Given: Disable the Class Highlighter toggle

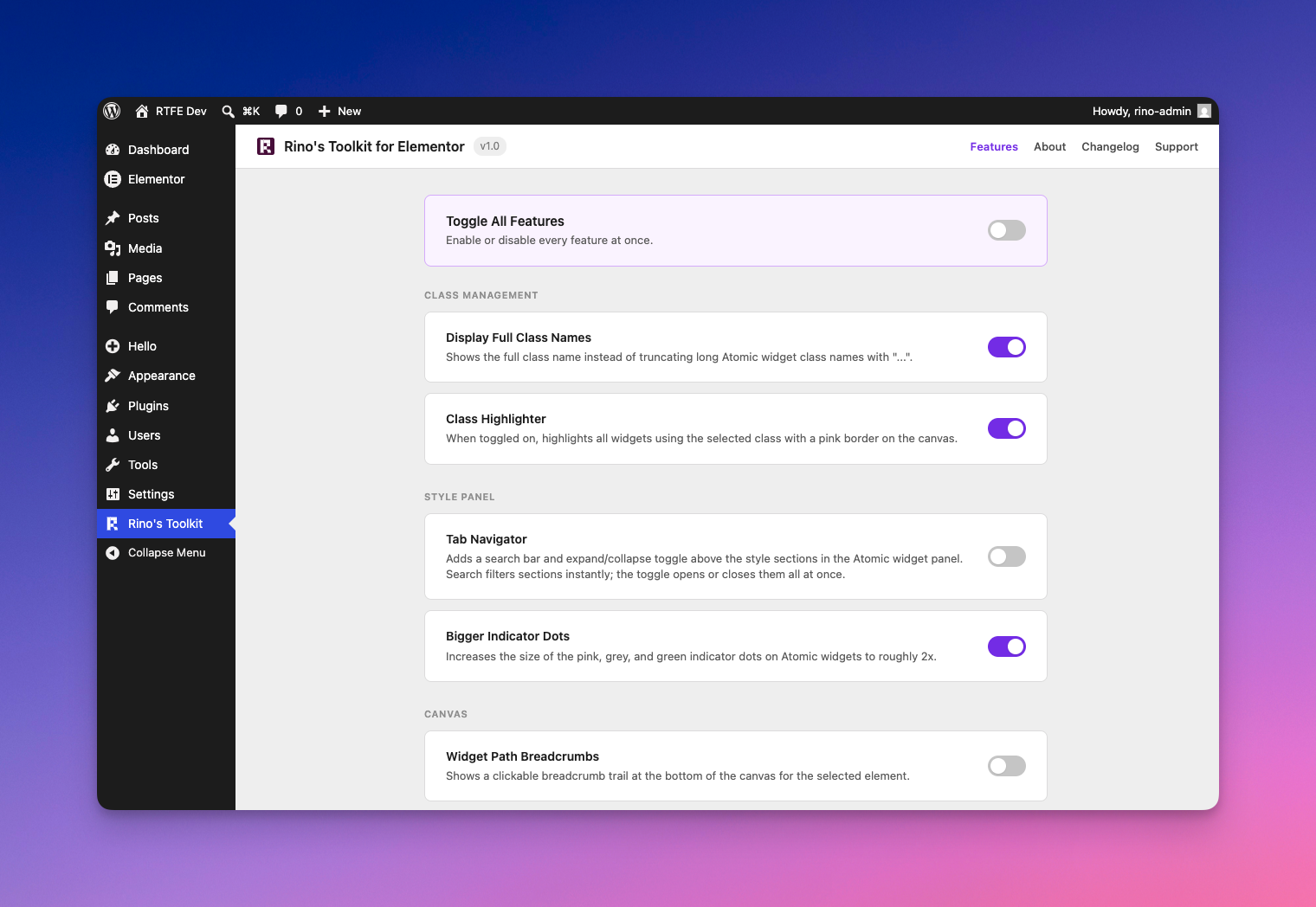Looking at the screenshot, I should (1007, 428).
